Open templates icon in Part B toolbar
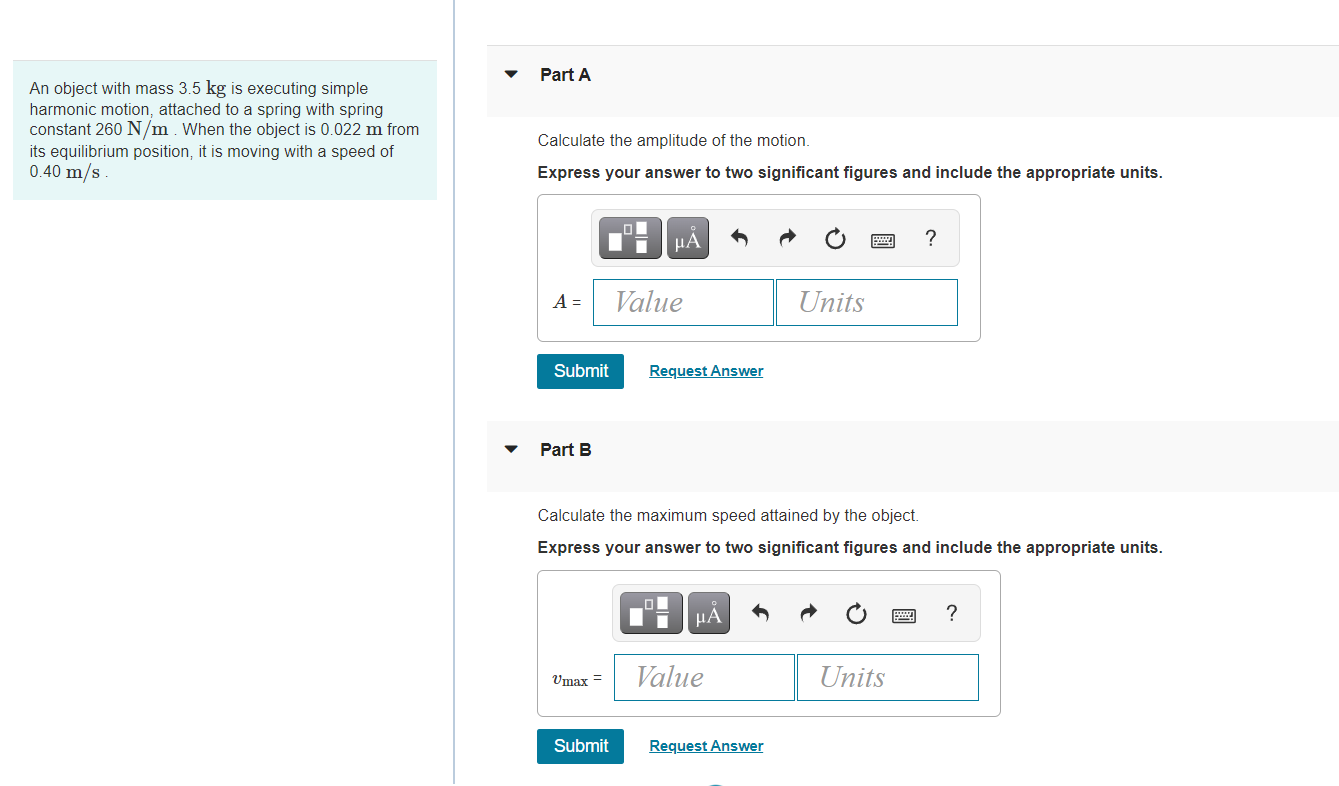The width and height of the screenshot is (1339, 786). click(652, 613)
